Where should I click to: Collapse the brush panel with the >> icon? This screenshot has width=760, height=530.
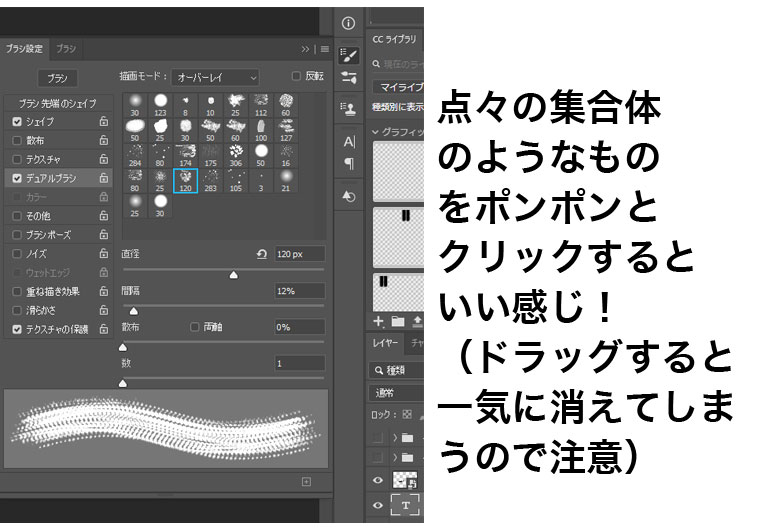pyautogui.click(x=305, y=49)
